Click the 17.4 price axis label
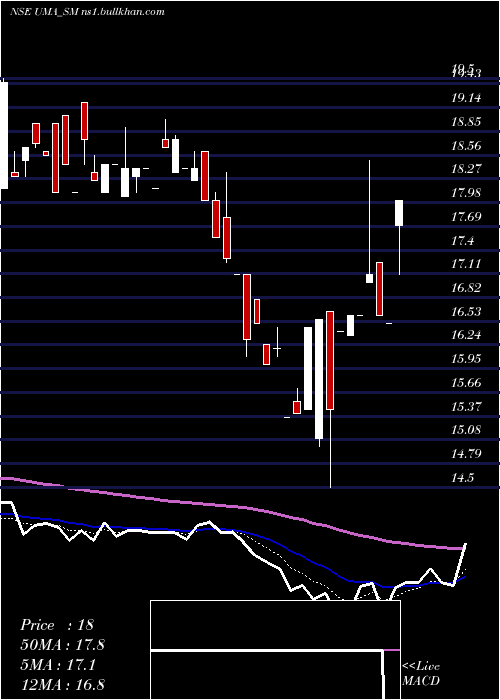Screen dimensions: 500x700 click(462, 241)
